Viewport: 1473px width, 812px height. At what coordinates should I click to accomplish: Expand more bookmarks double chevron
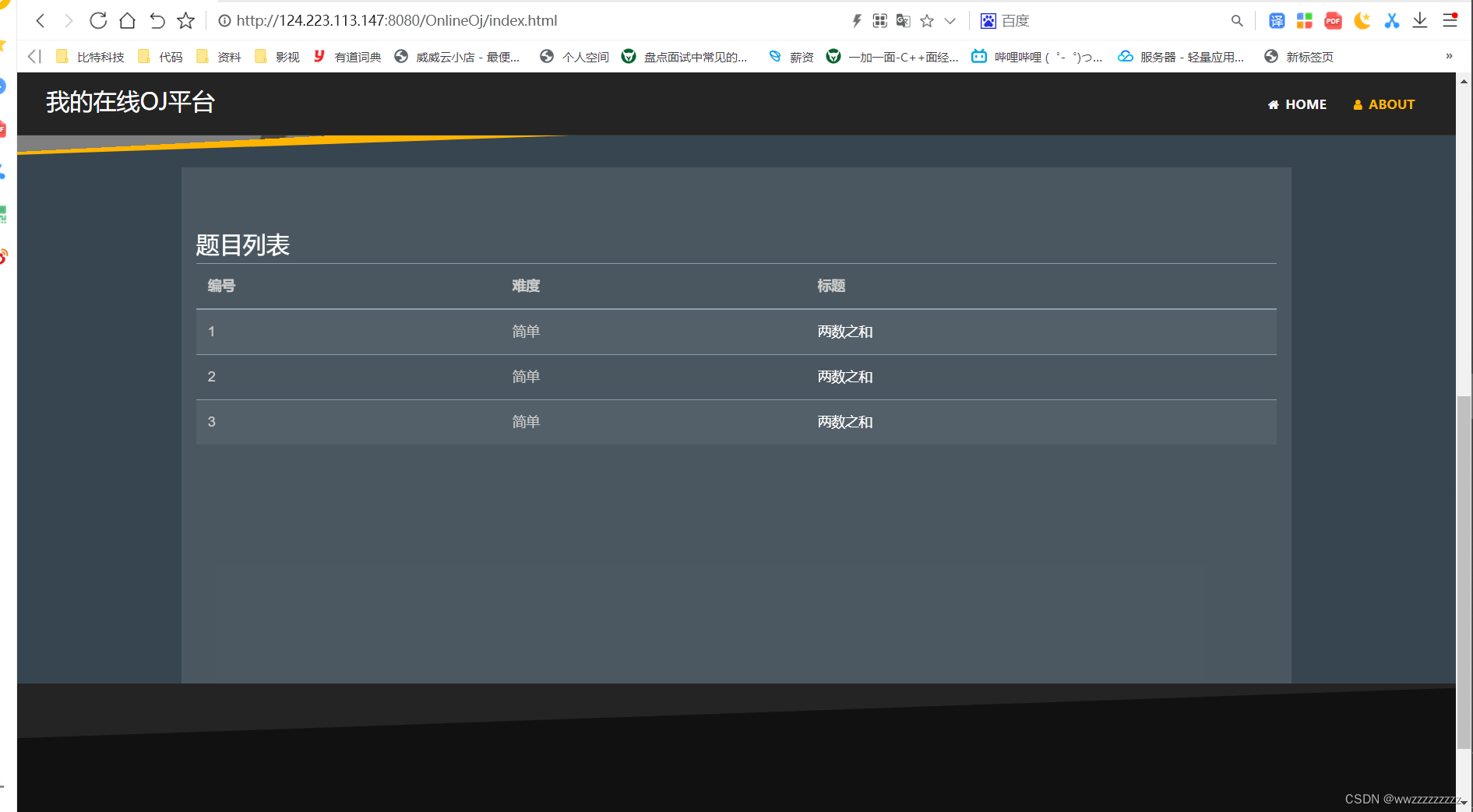1449,56
